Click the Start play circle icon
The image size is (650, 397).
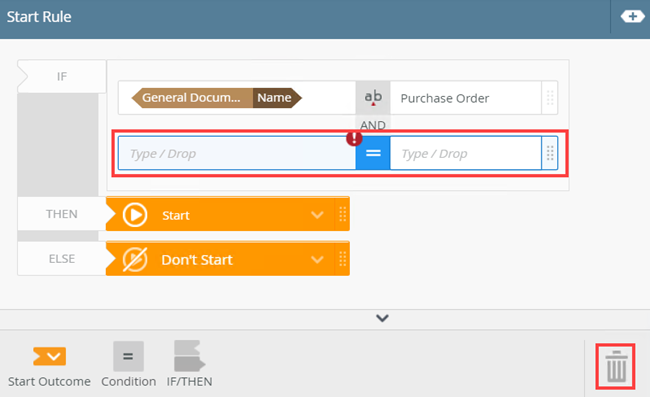point(135,215)
